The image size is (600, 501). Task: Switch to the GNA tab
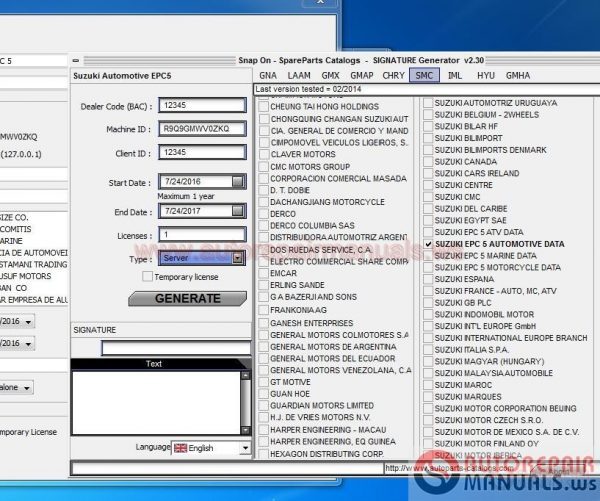[268, 75]
